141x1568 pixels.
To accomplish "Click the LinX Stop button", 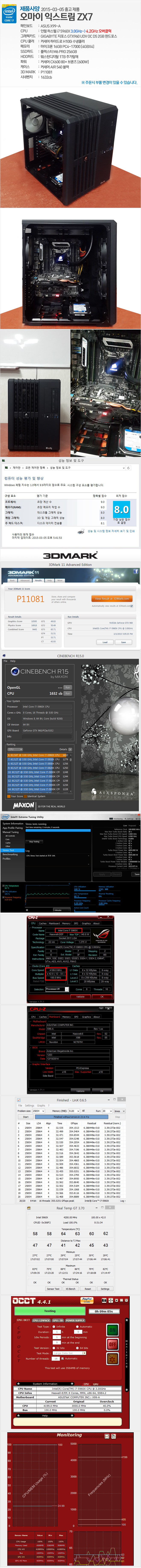I will coord(117,1117).
